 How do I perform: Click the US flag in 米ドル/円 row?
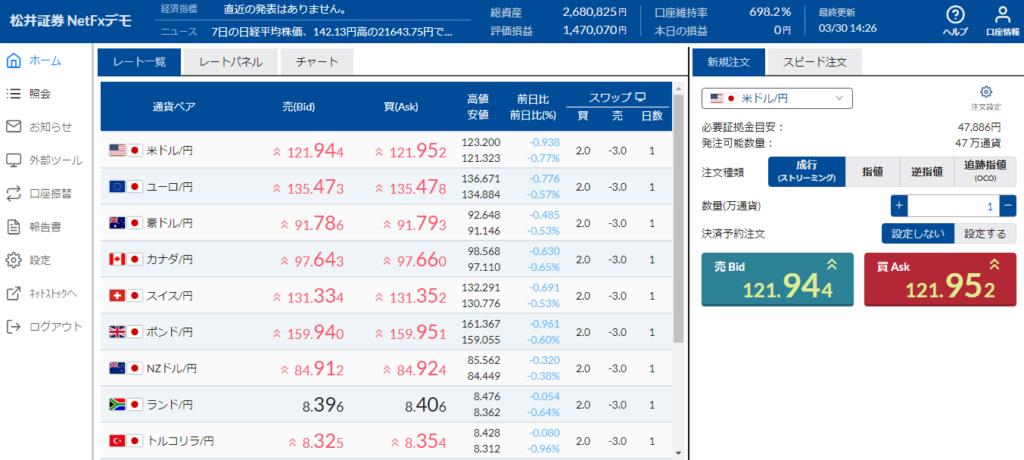coord(118,150)
